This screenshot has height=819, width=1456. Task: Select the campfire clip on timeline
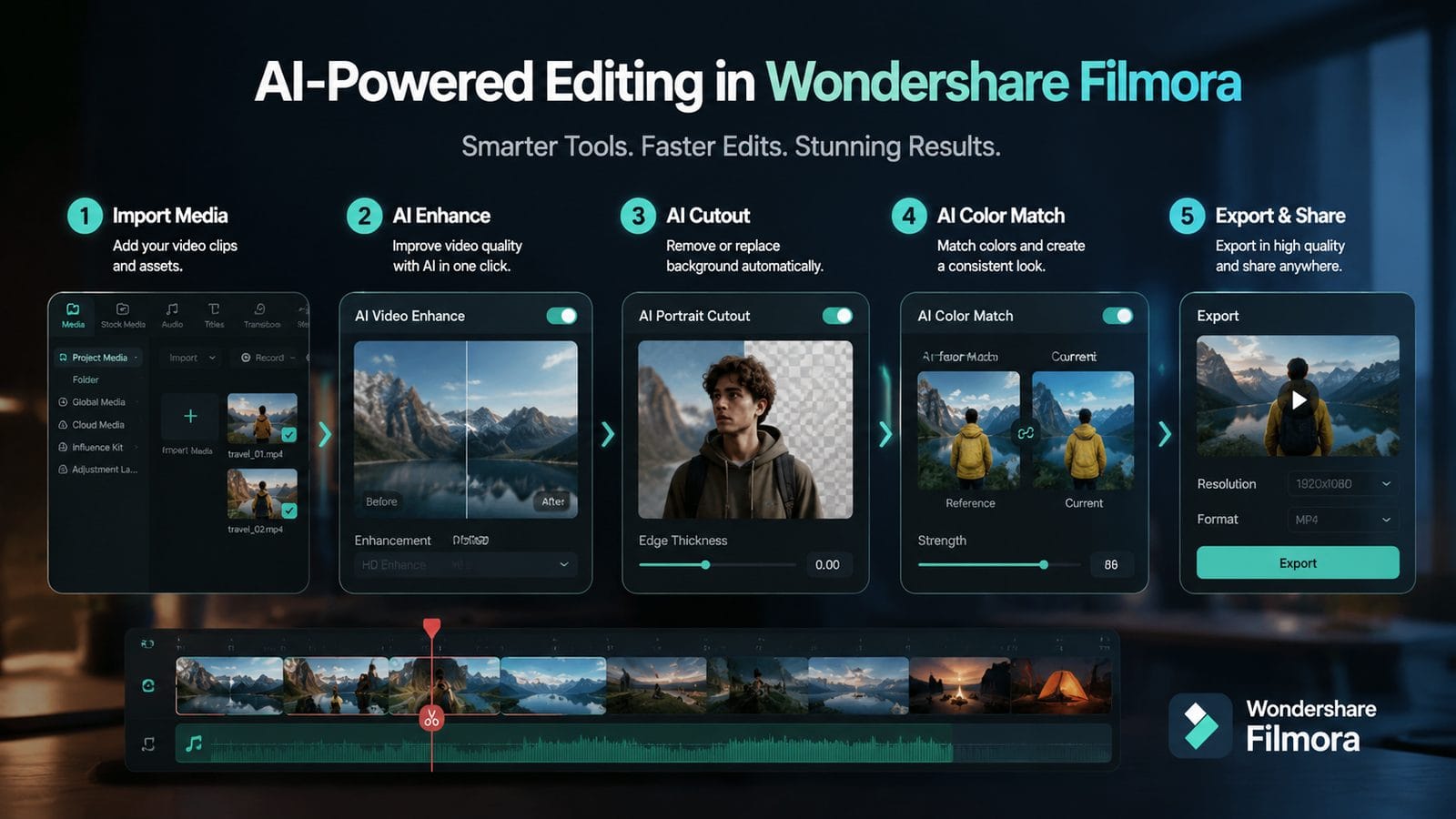tap(959, 685)
